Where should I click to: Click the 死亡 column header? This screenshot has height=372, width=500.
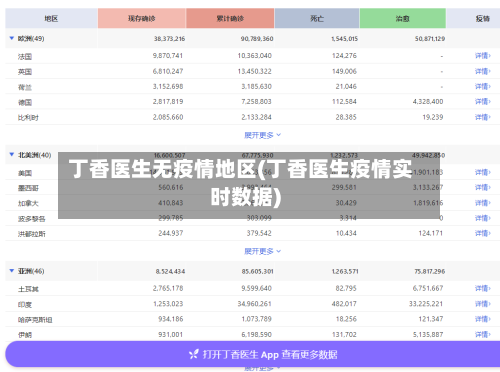317,18
